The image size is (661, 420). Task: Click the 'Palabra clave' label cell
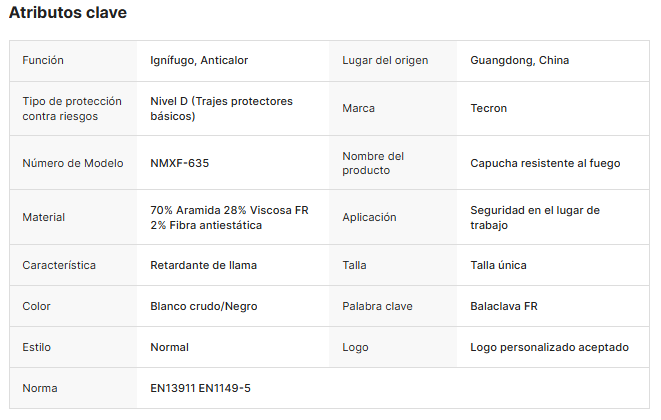click(377, 306)
